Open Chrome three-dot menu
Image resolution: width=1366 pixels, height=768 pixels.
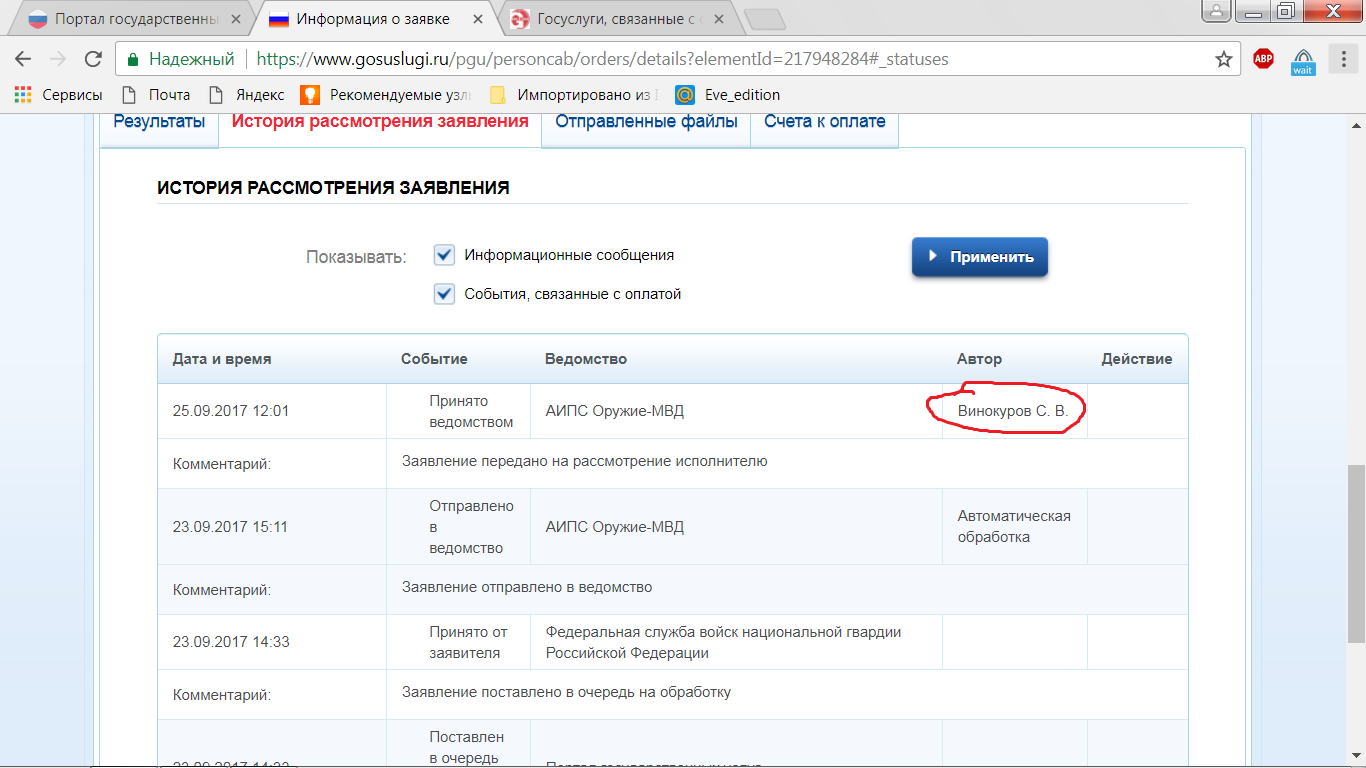pyautogui.click(x=1342, y=59)
